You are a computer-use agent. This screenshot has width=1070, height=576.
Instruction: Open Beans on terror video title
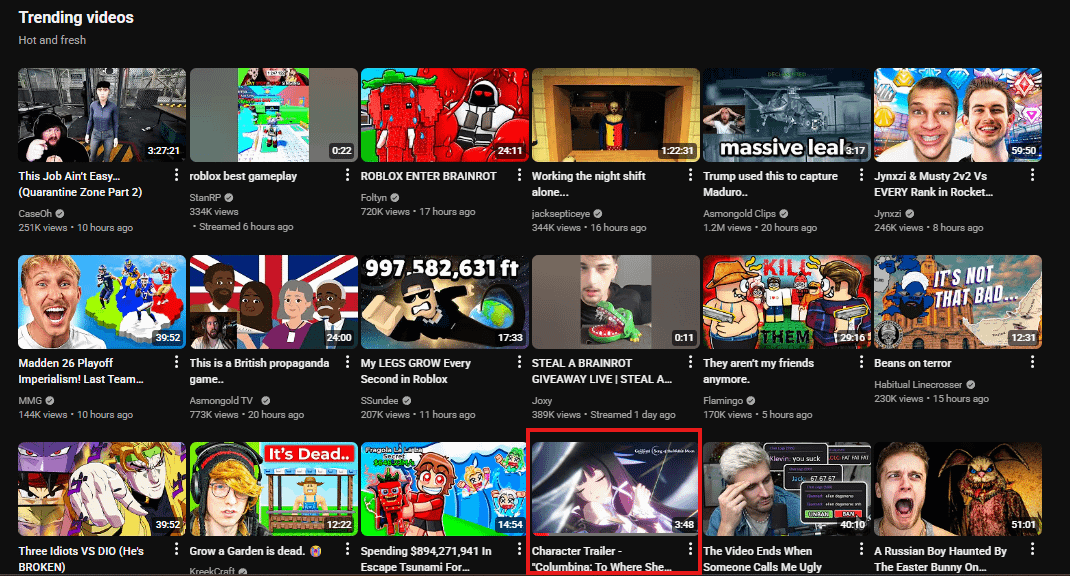pos(912,363)
